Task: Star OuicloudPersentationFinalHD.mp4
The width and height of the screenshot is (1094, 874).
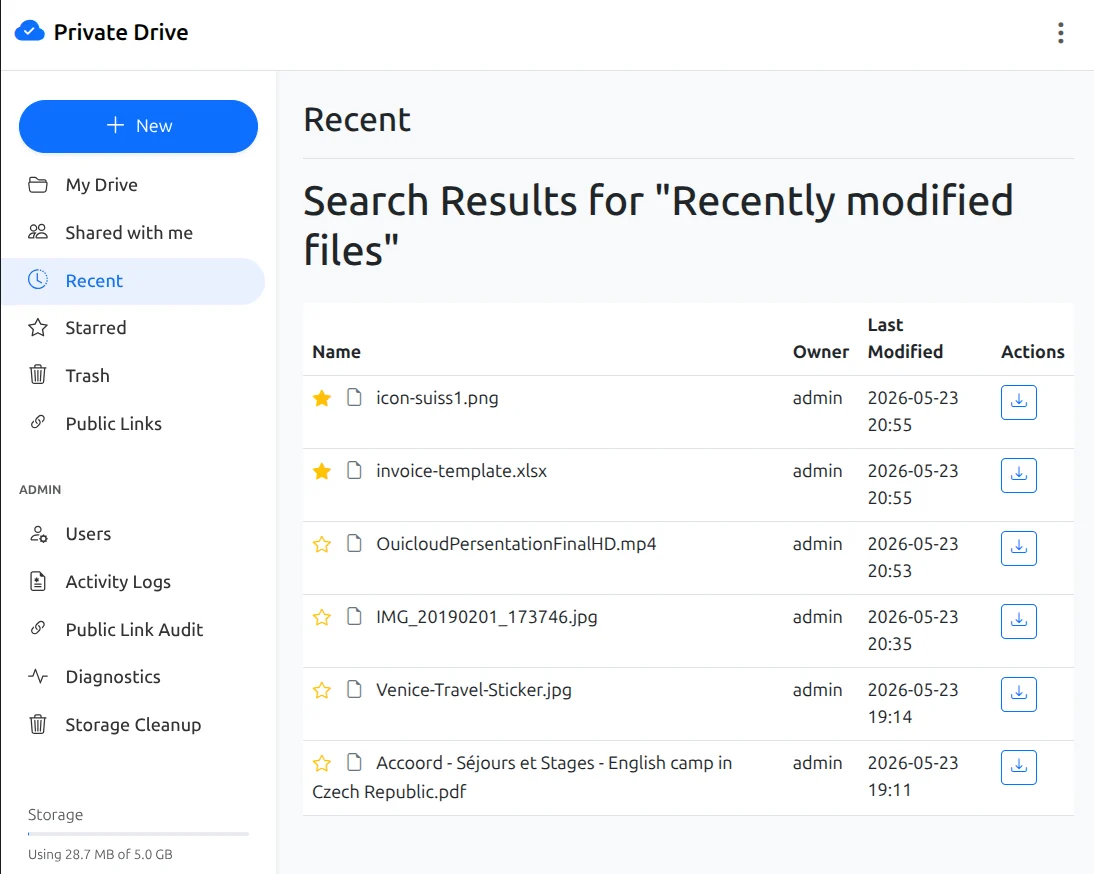Action: 322,544
